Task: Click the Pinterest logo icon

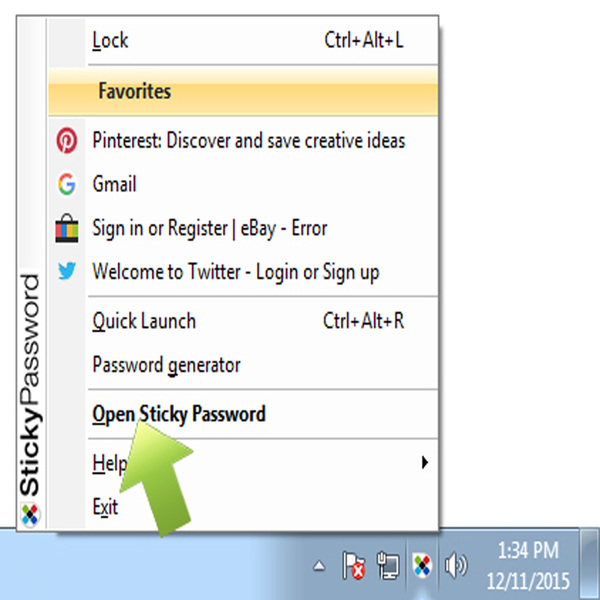Action: [x=67, y=140]
